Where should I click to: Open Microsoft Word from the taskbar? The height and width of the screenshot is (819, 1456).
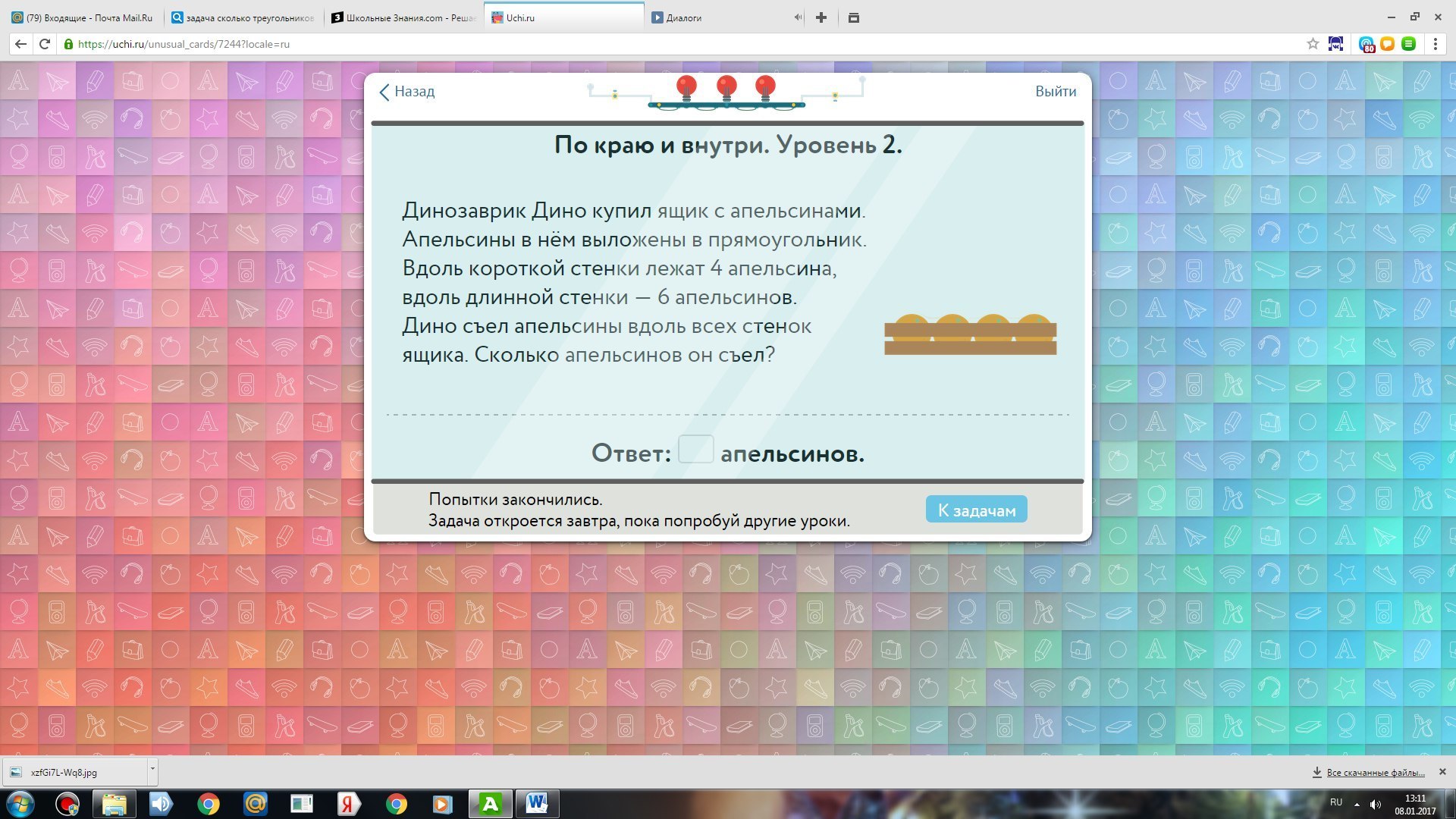pyautogui.click(x=537, y=803)
